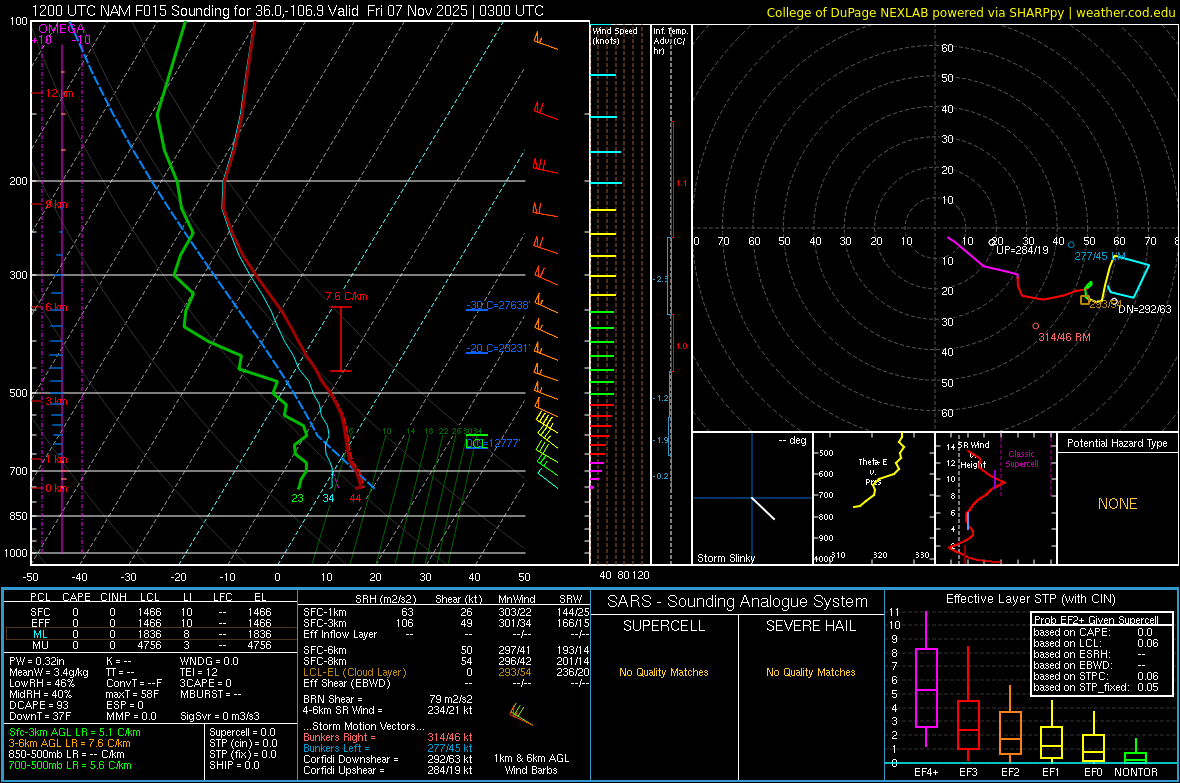Screen dimensions: 1180x783
Task: Click the Storm Slinky caption
Action: pyautogui.click(x=726, y=558)
